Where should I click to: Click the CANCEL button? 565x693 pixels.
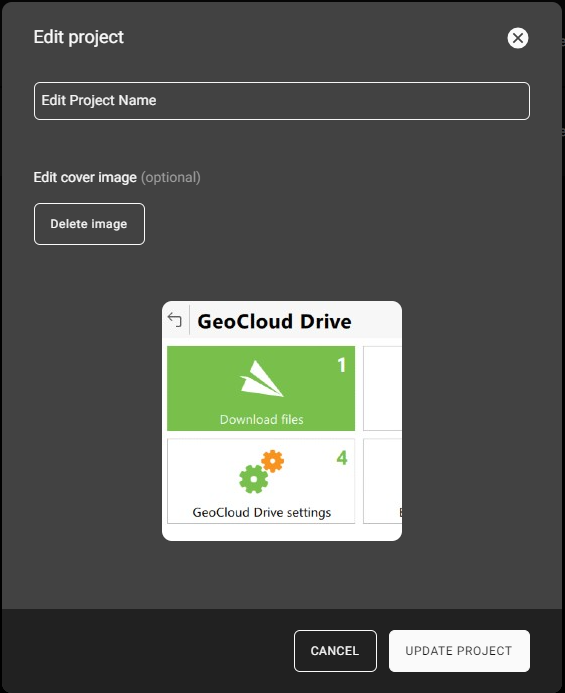(x=335, y=651)
